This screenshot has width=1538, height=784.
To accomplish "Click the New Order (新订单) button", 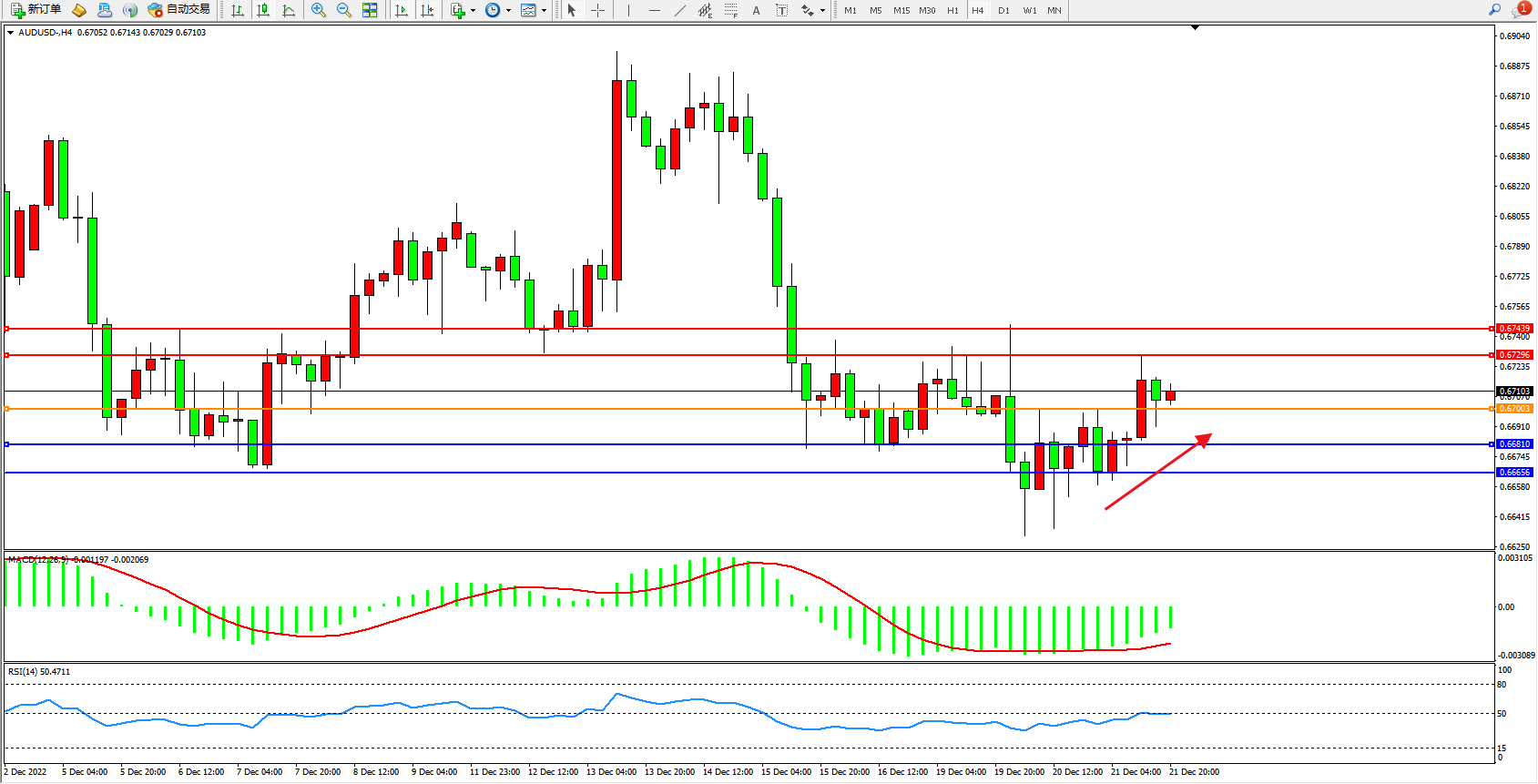I will point(36,10).
